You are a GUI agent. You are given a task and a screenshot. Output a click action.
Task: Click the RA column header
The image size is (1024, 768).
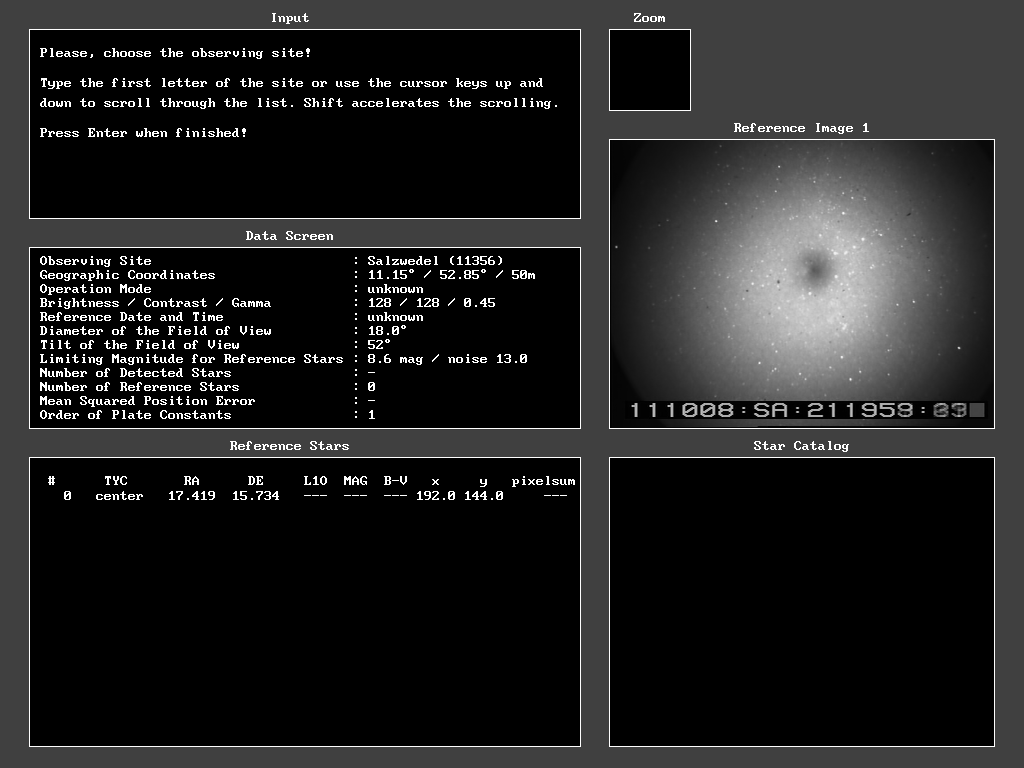coord(191,481)
